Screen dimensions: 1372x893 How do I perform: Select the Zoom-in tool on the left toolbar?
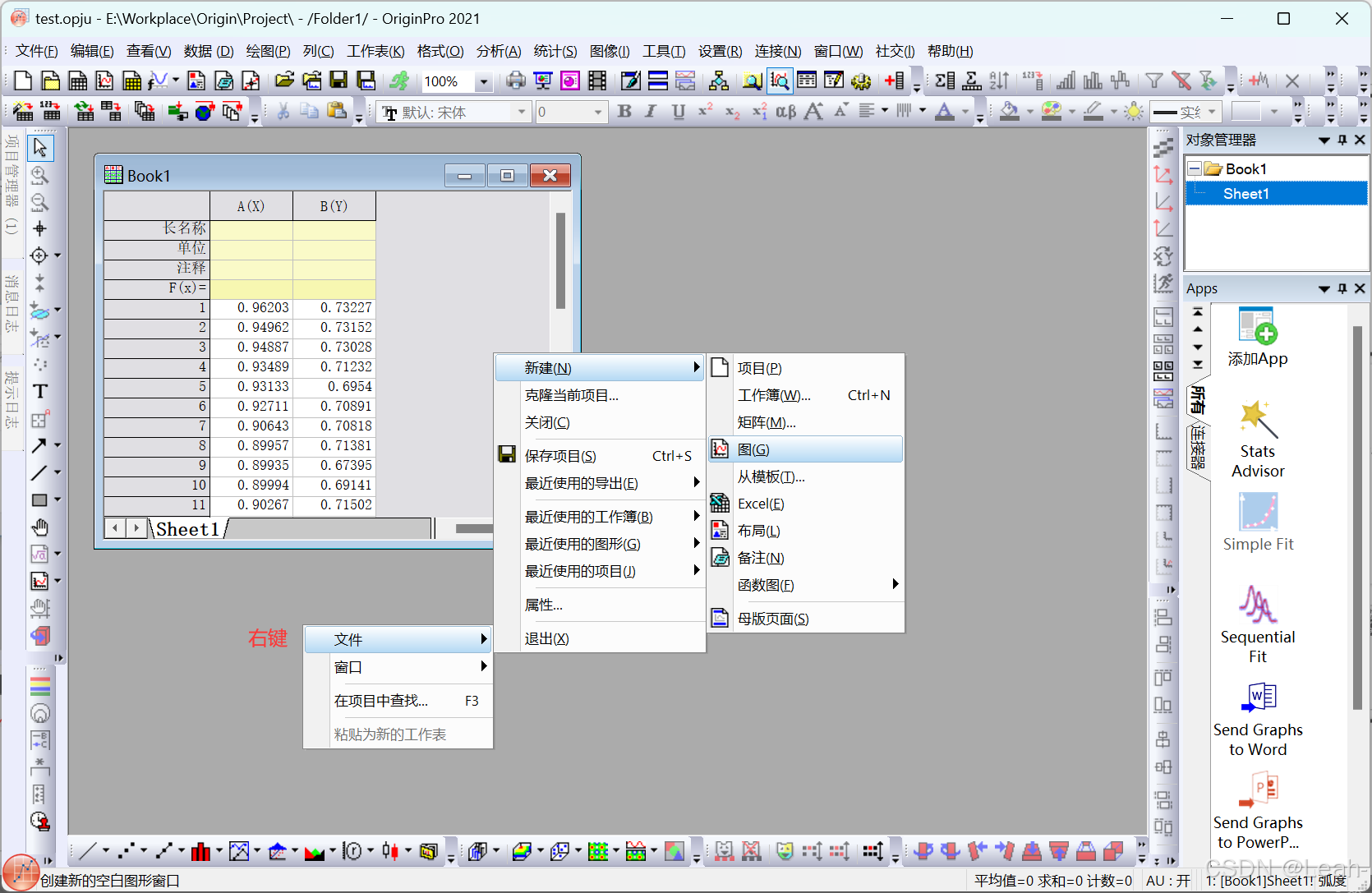coord(39,175)
